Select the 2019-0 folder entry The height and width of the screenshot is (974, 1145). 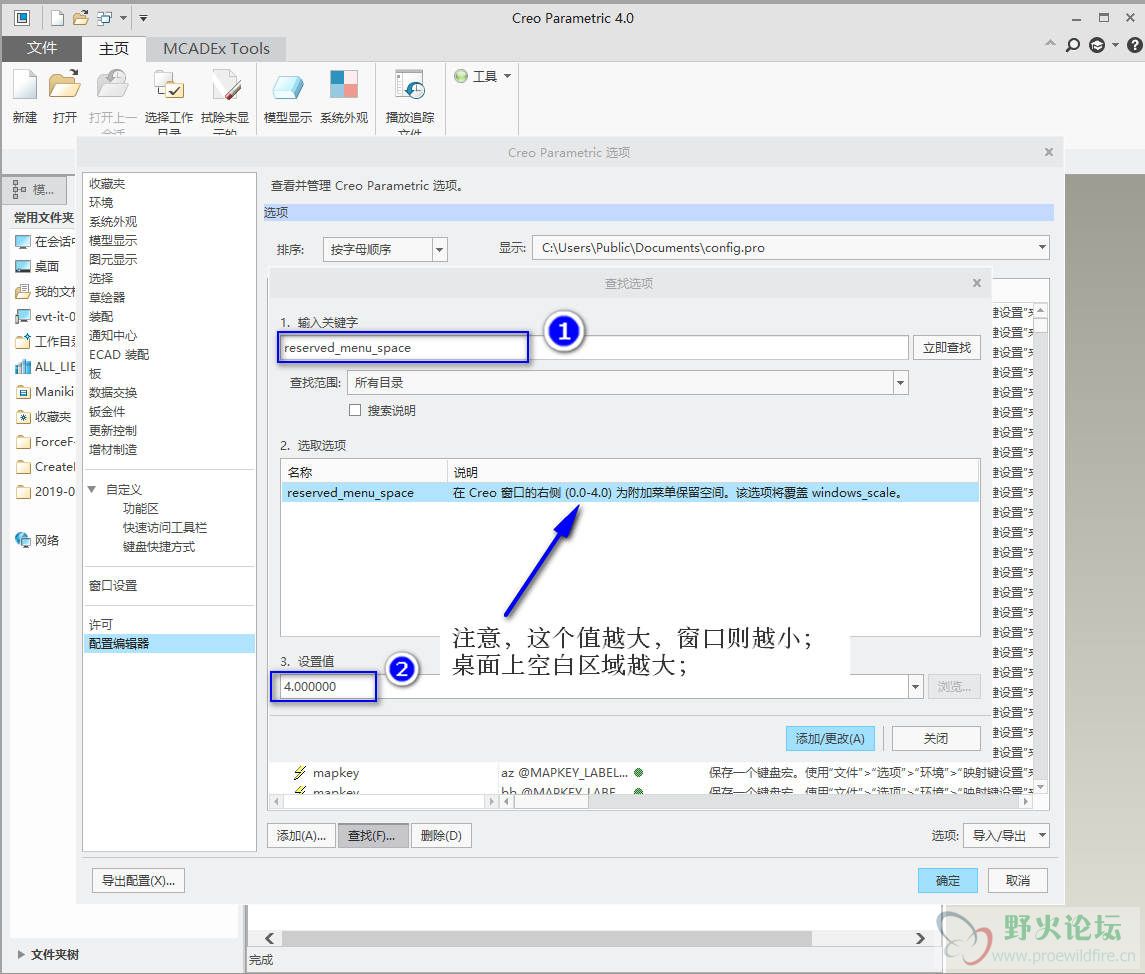tap(44, 491)
